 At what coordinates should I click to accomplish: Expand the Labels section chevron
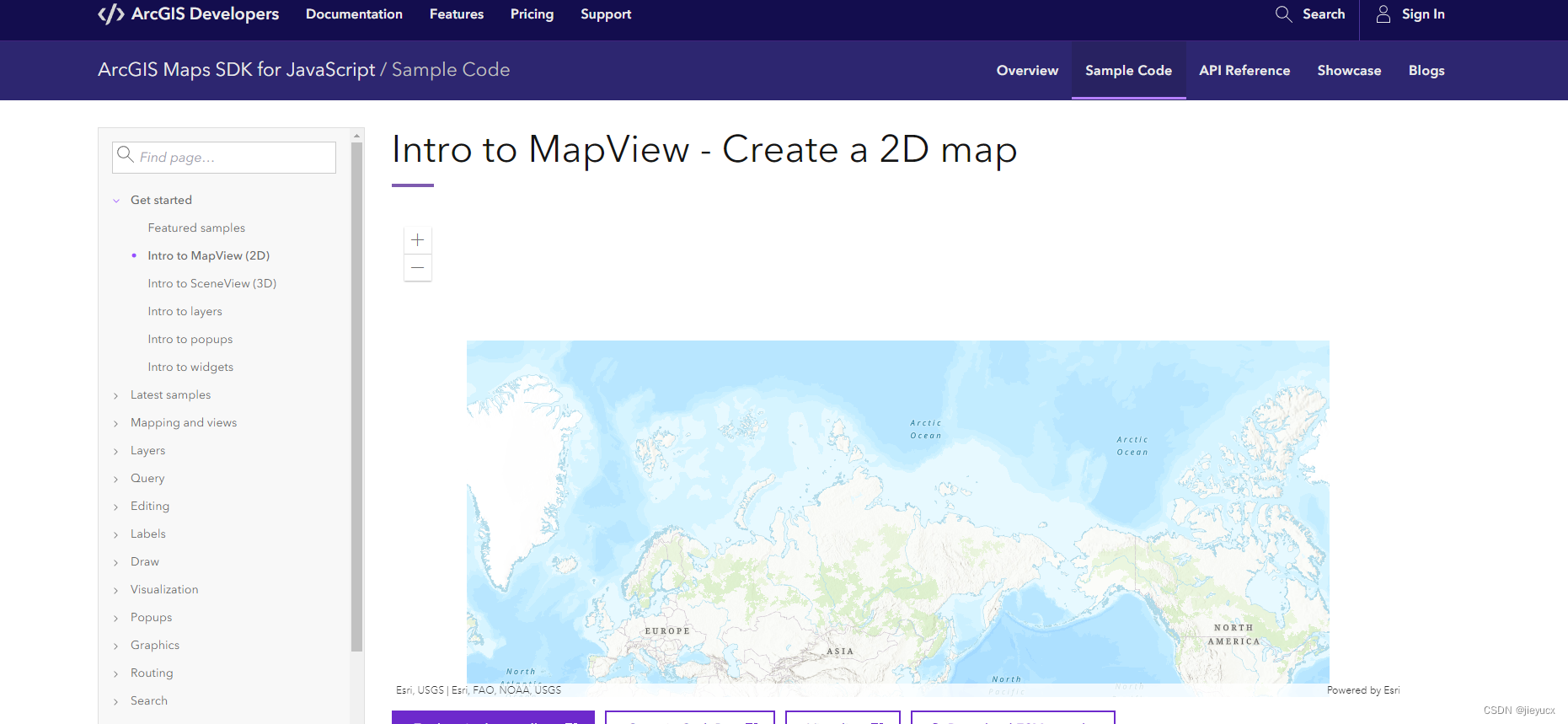[116, 534]
